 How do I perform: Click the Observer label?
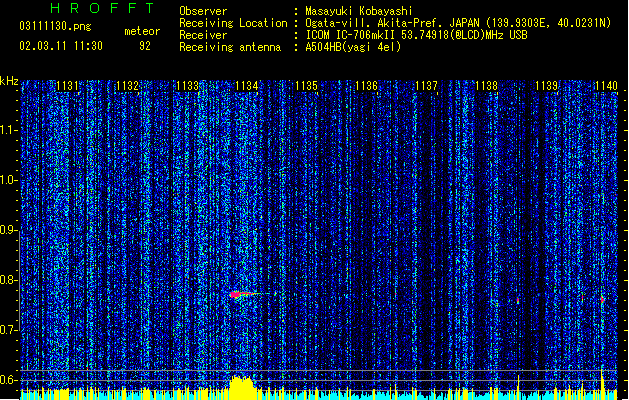click(203, 11)
